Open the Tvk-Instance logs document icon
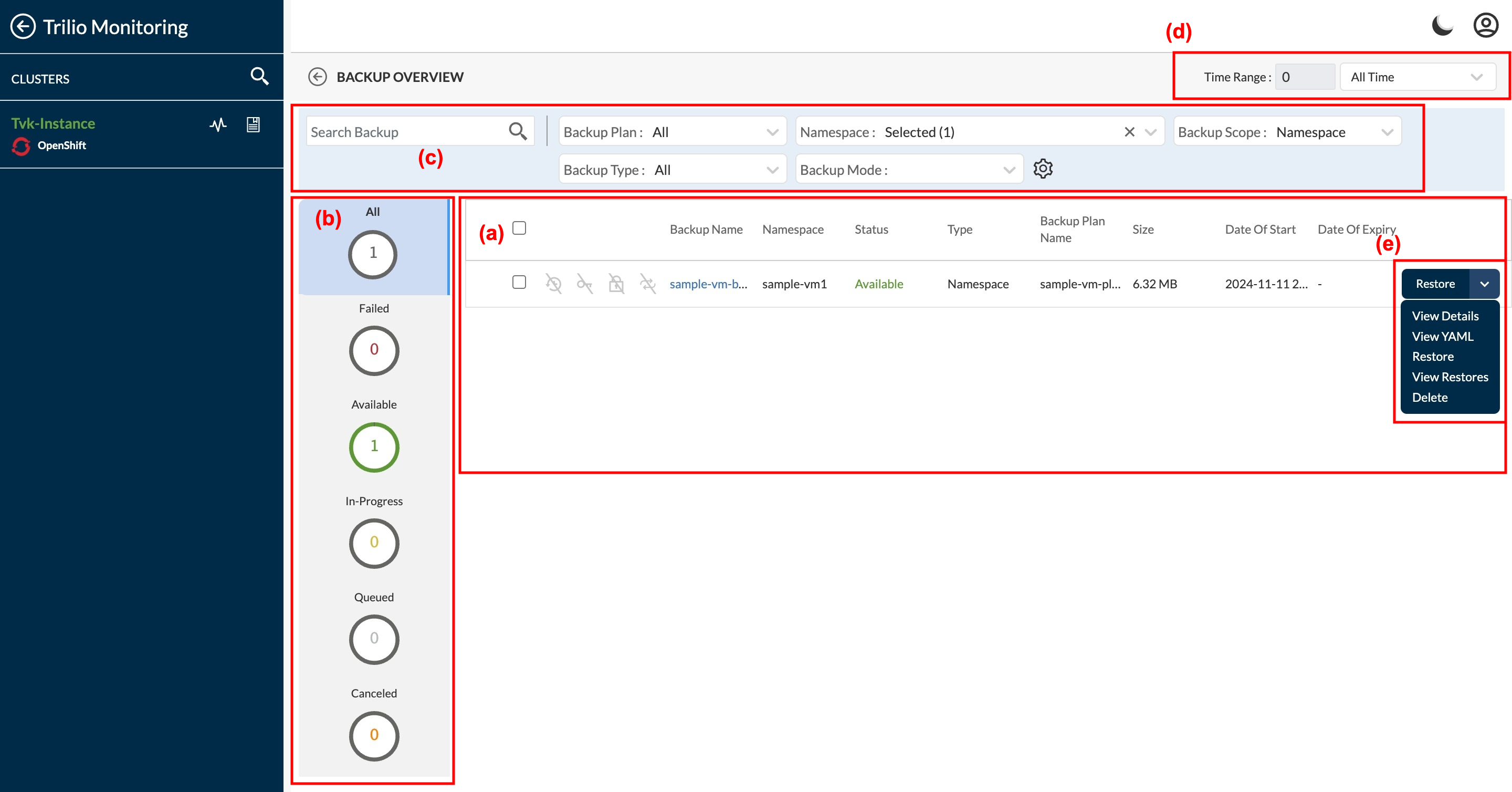Viewport: 1512px width, 792px height. coord(253,124)
